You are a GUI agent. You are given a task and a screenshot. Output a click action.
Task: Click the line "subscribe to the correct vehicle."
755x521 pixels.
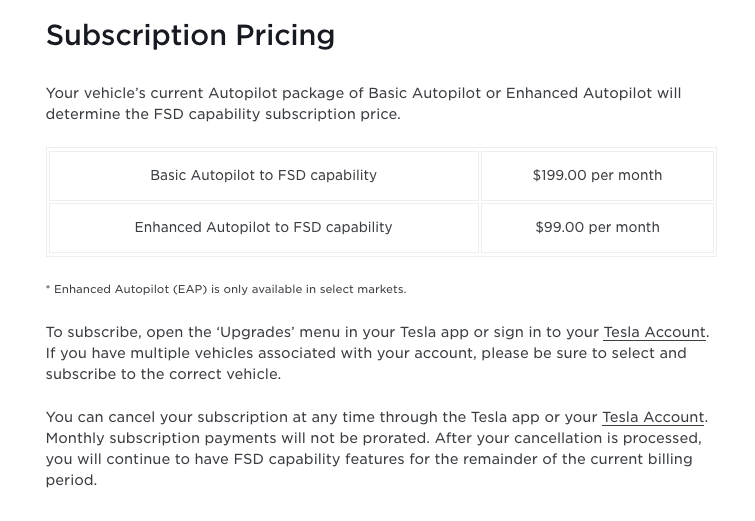tap(163, 374)
